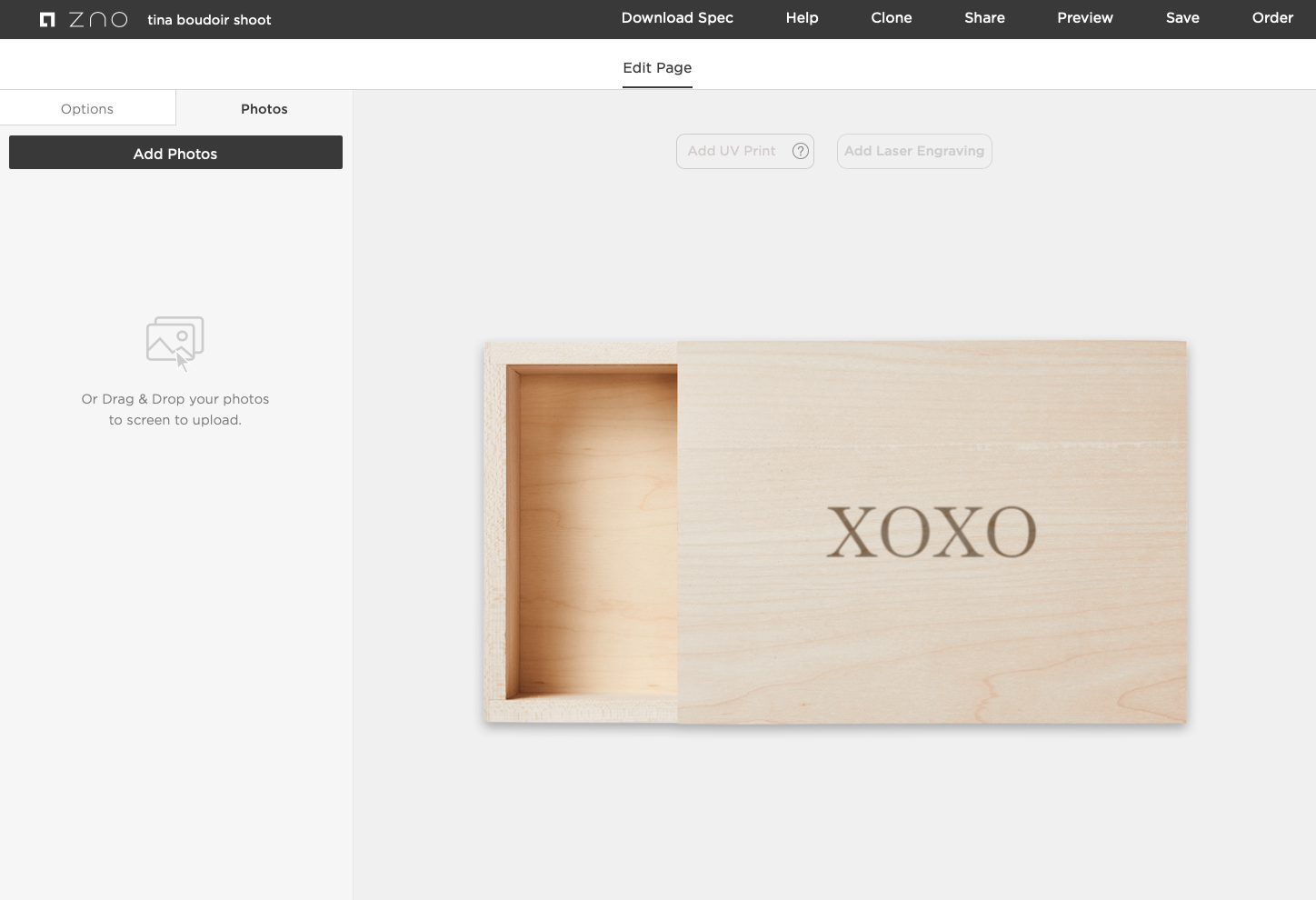Image resolution: width=1316 pixels, height=900 pixels.
Task: Select the Photos tab
Action: (x=264, y=108)
